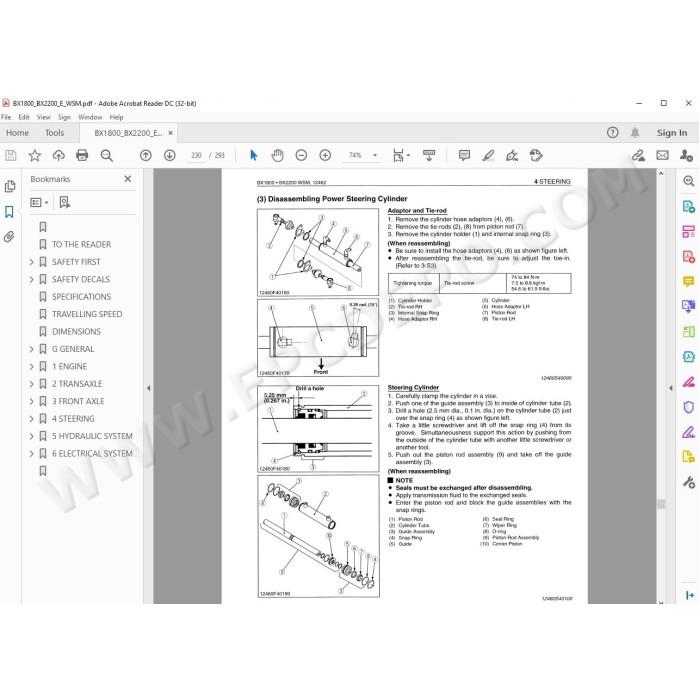Click the scrolling mode icon
Viewport: 700px width, 700px height.
tap(429, 155)
